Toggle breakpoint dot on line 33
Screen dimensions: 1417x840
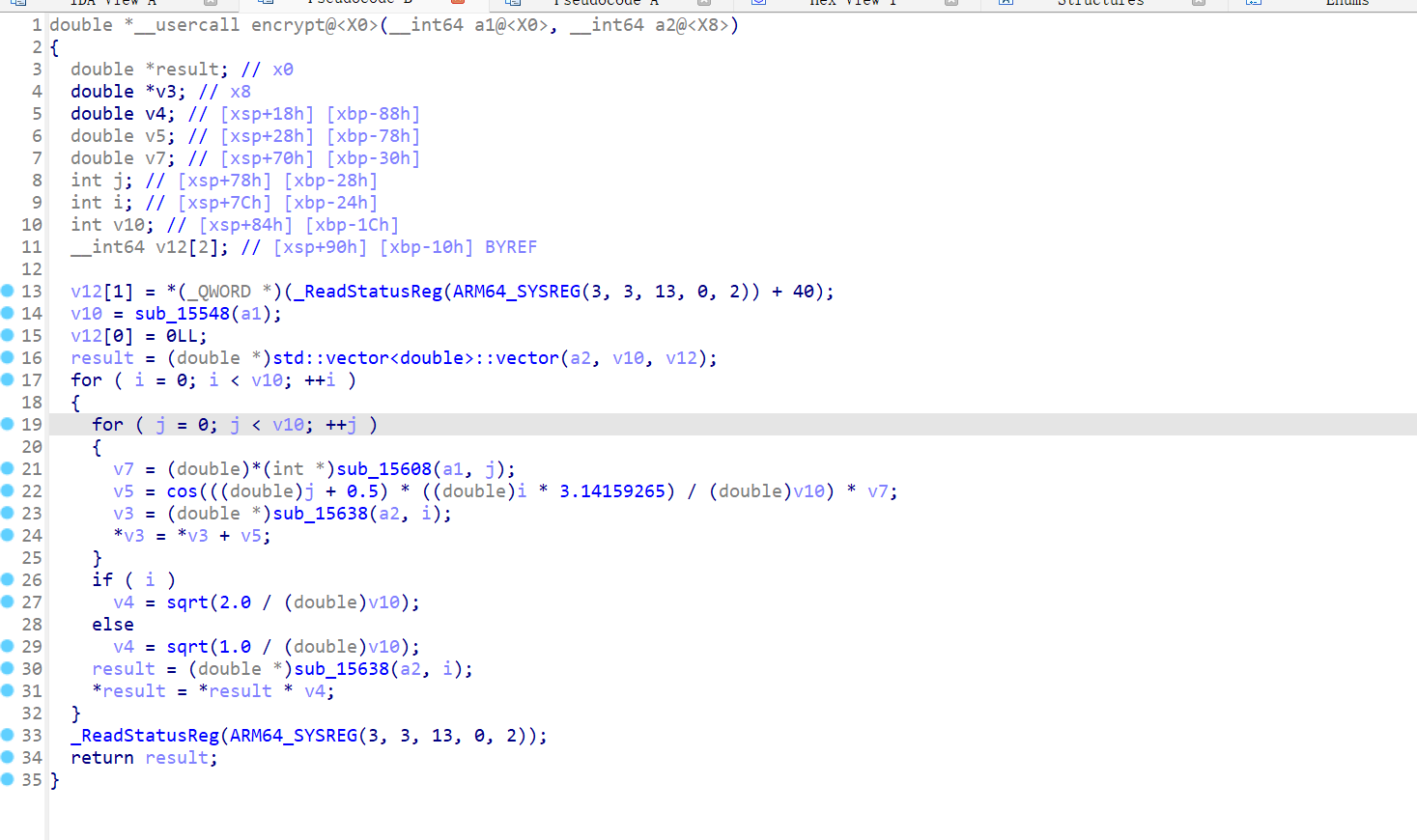click(8, 735)
